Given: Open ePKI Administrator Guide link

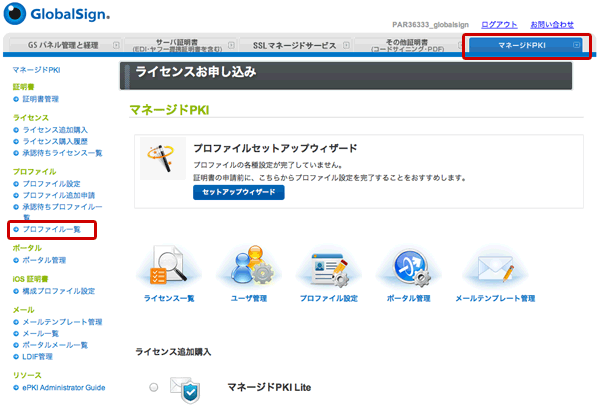Looking at the screenshot, I should point(64,388).
